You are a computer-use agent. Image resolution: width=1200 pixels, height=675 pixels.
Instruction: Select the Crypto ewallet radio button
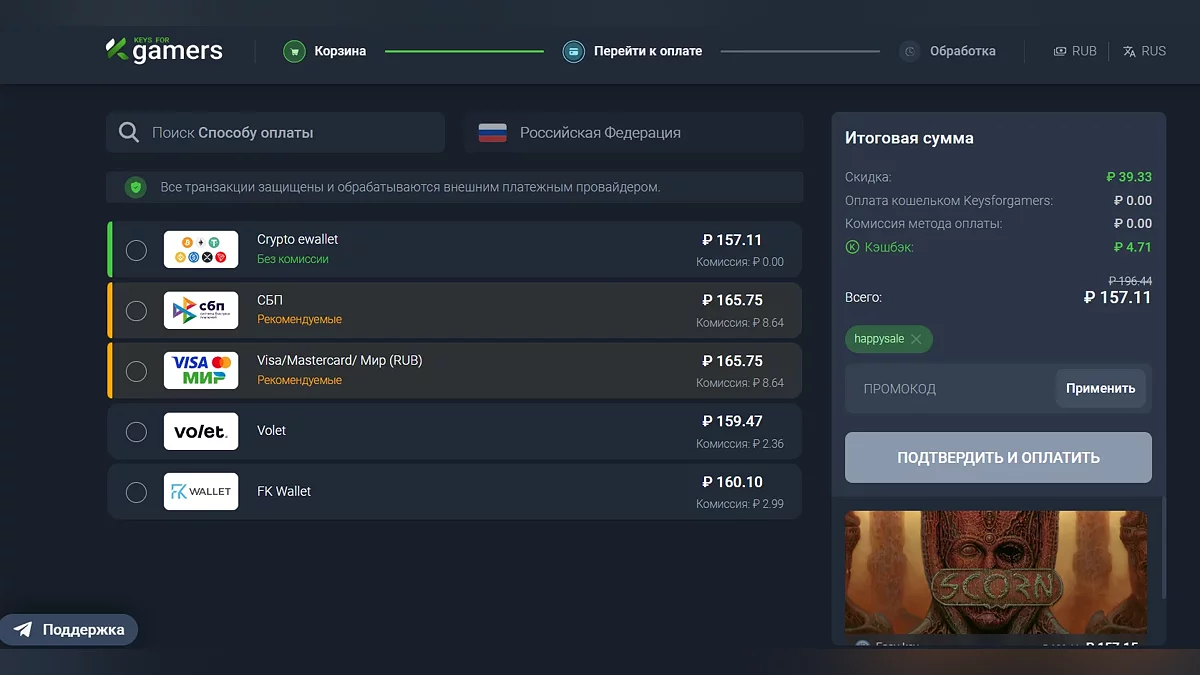pos(136,250)
